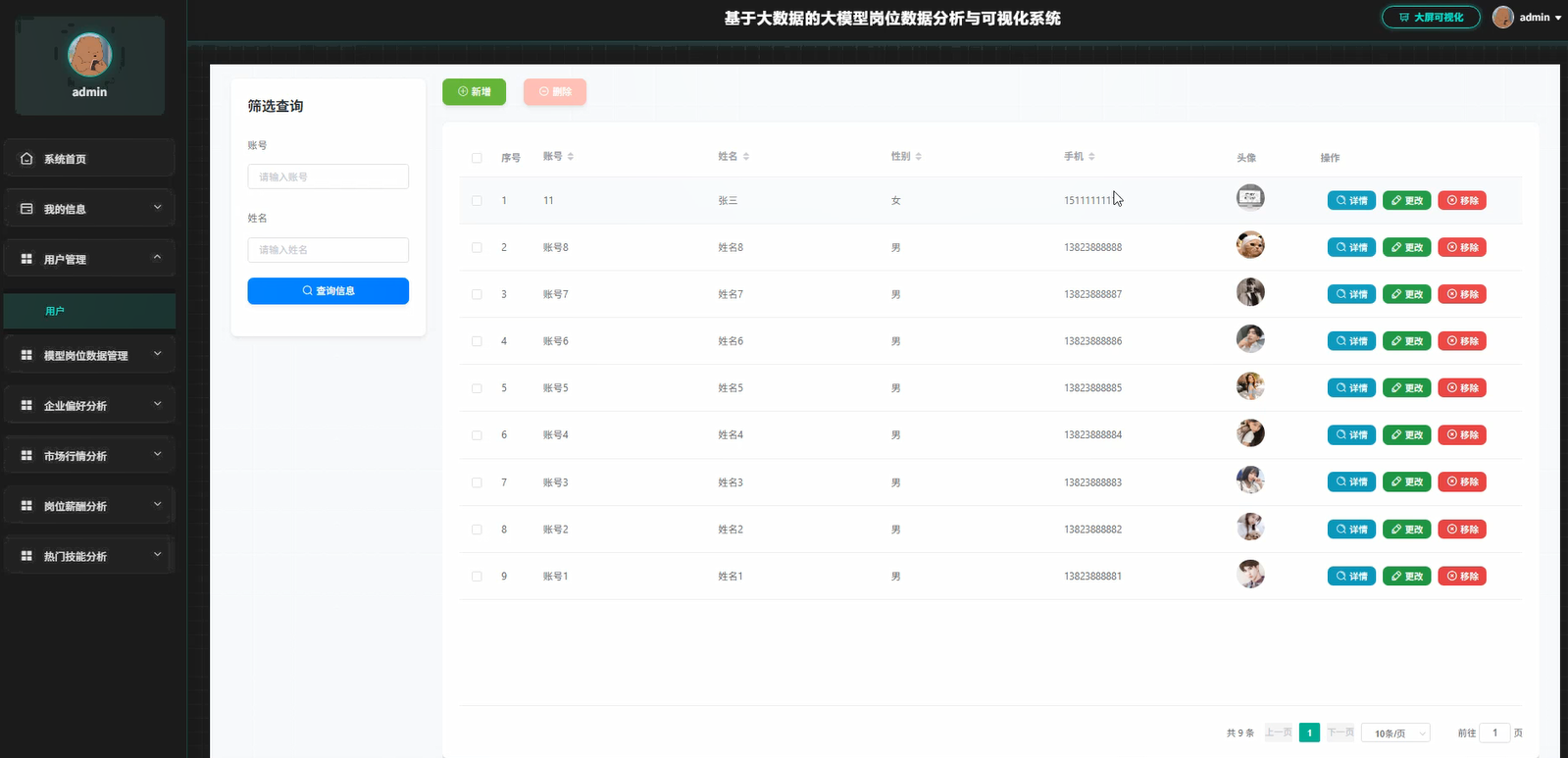Check the box for row 账号7

pos(477,294)
